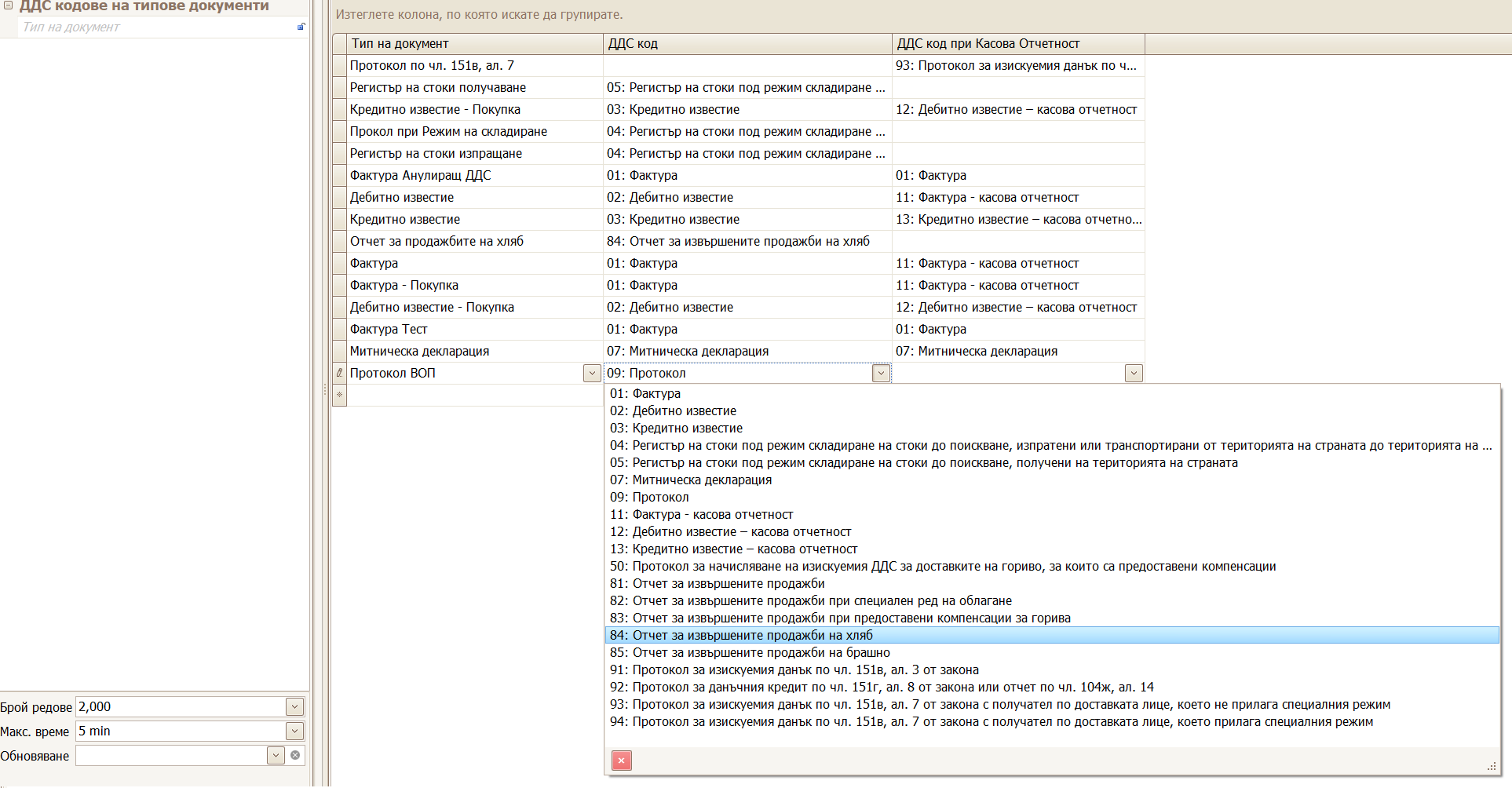Image resolution: width=1512 pixels, height=788 pixels.
Task: Select the Фактура - Покупка cell
Action: (475, 286)
